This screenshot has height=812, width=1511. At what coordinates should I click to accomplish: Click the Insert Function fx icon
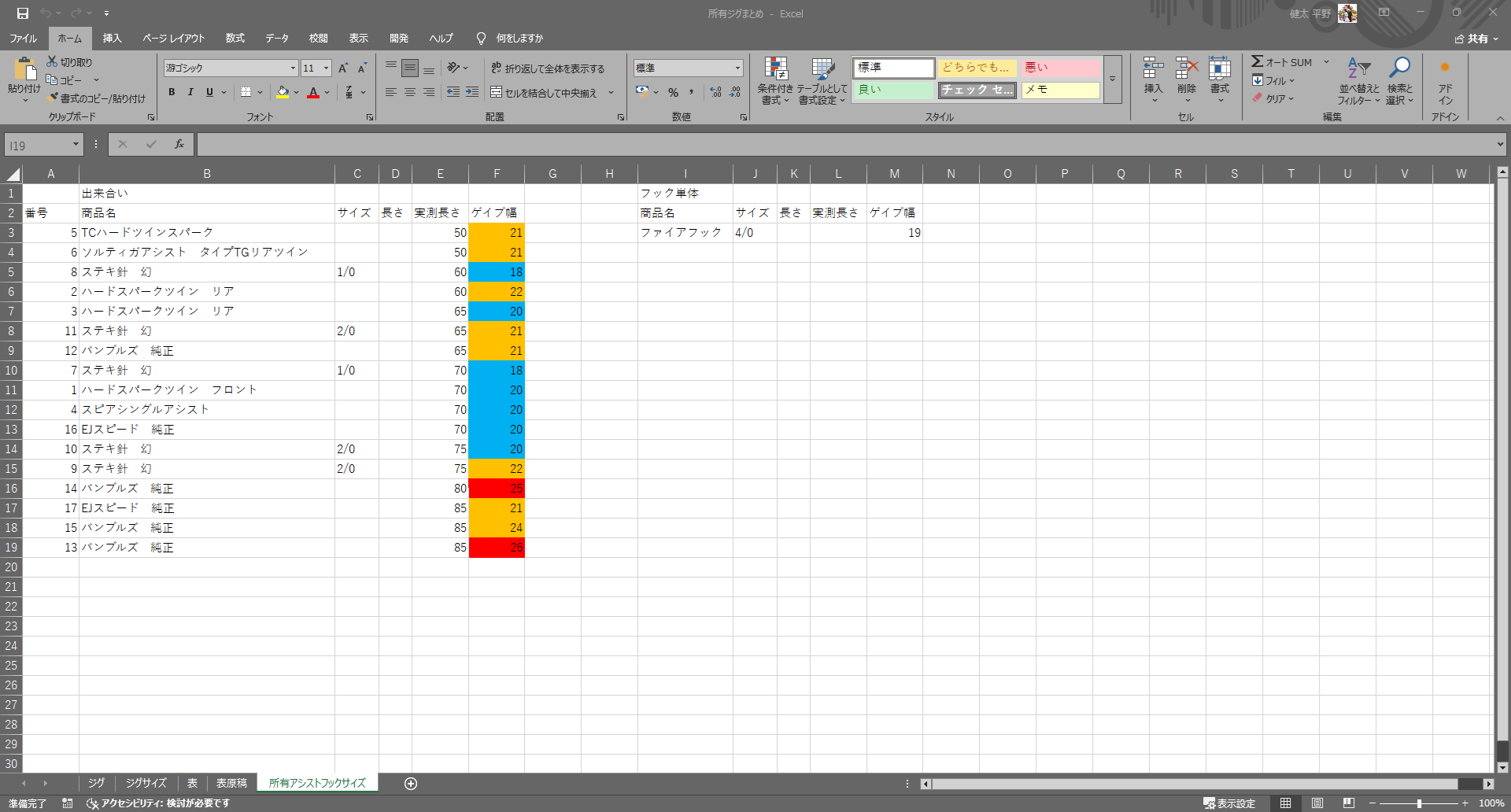pos(179,145)
